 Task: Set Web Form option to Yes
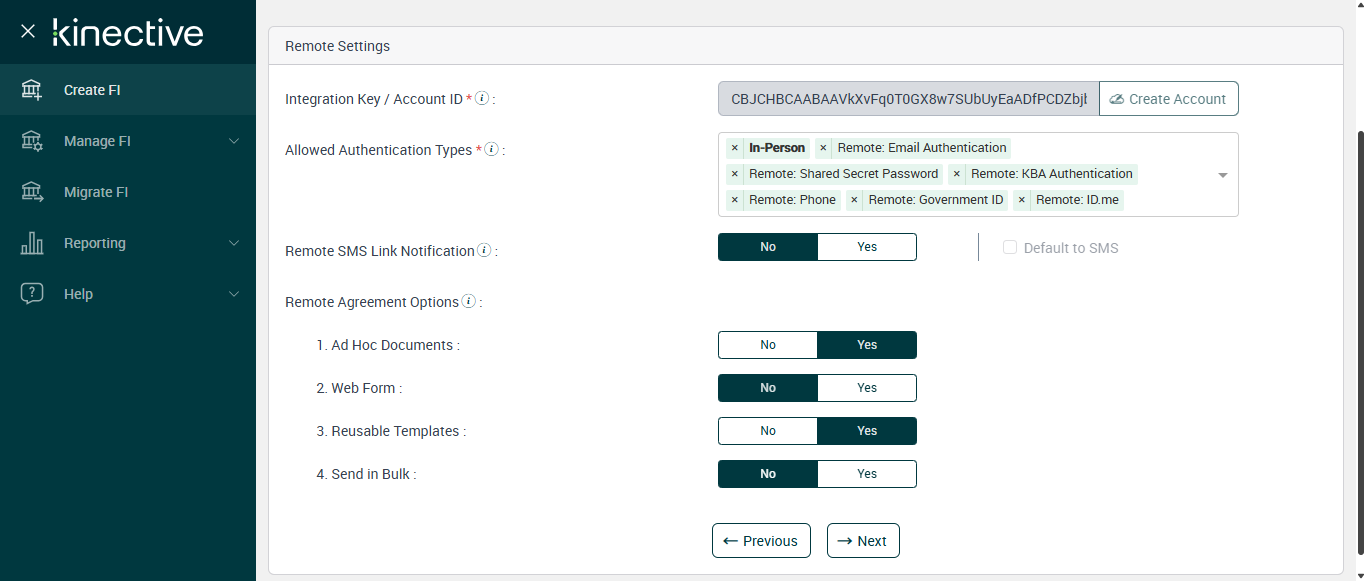pyautogui.click(x=866, y=388)
